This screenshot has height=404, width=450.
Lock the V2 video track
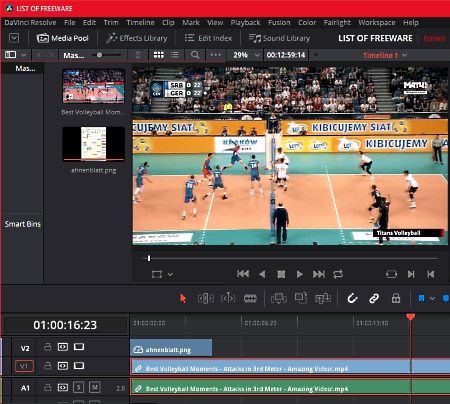[48, 347]
